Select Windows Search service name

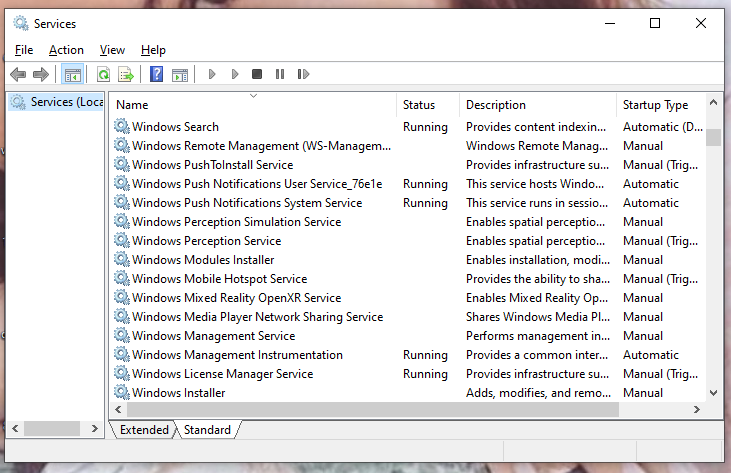click(175, 127)
